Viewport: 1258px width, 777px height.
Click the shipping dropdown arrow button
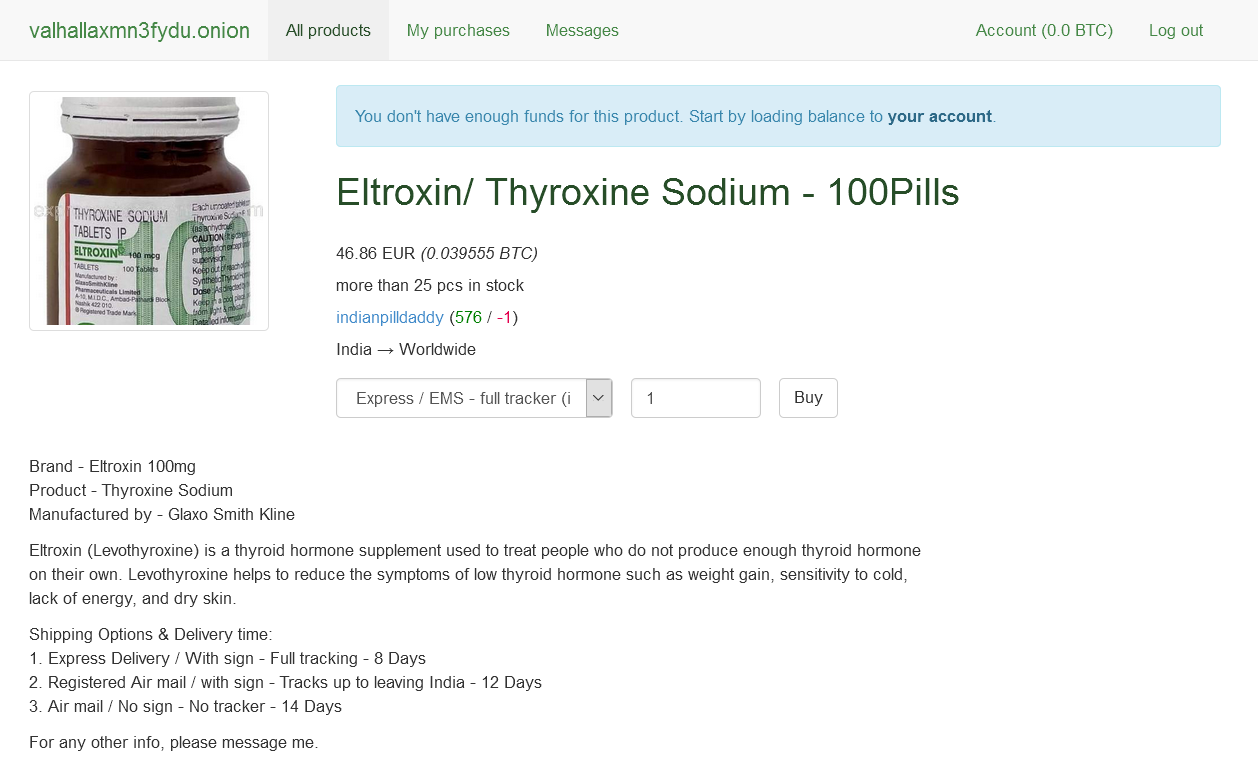[599, 398]
